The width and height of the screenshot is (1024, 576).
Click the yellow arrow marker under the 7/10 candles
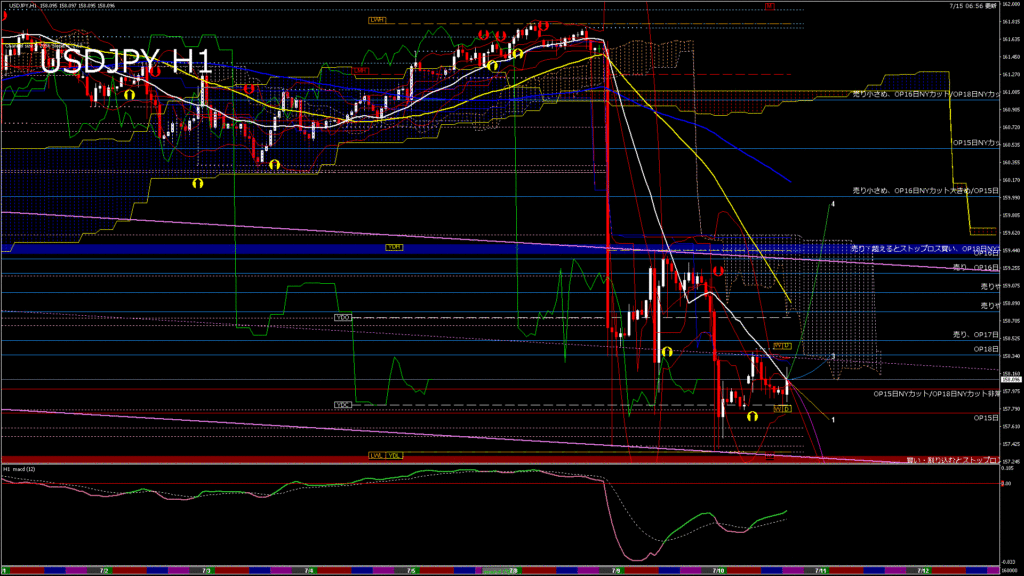coord(751,414)
